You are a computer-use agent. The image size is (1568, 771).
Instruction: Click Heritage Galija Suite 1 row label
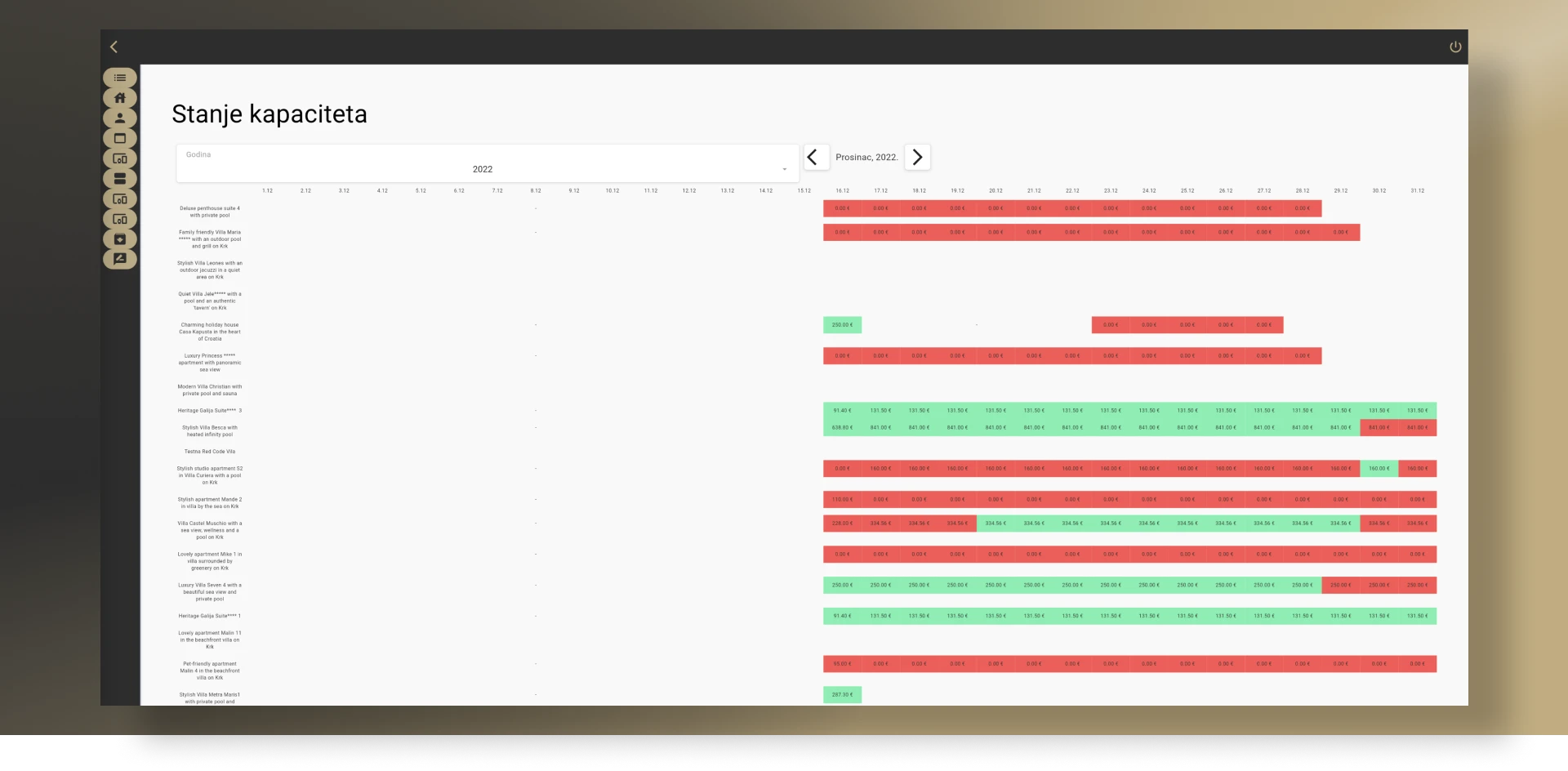[210, 616]
